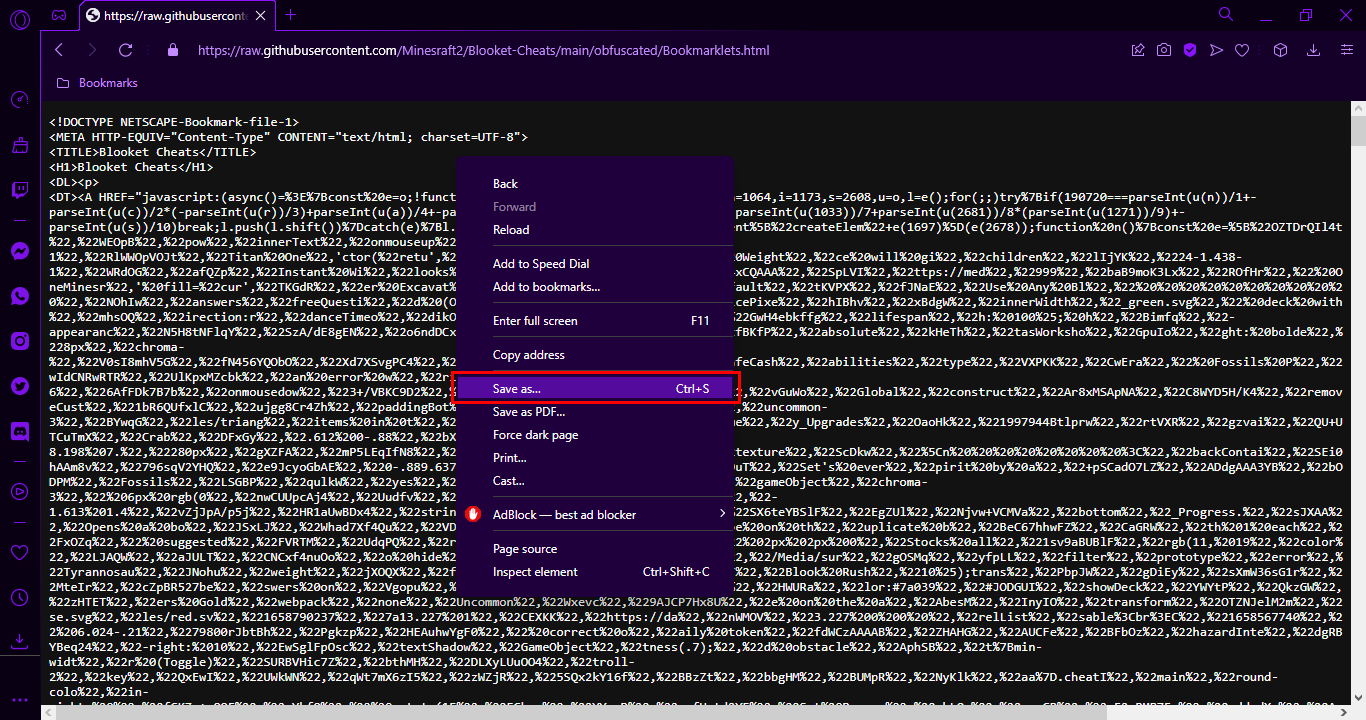Open GX Cleaner broom icon in sidebar
This screenshot has width=1366, height=720.
point(19,146)
